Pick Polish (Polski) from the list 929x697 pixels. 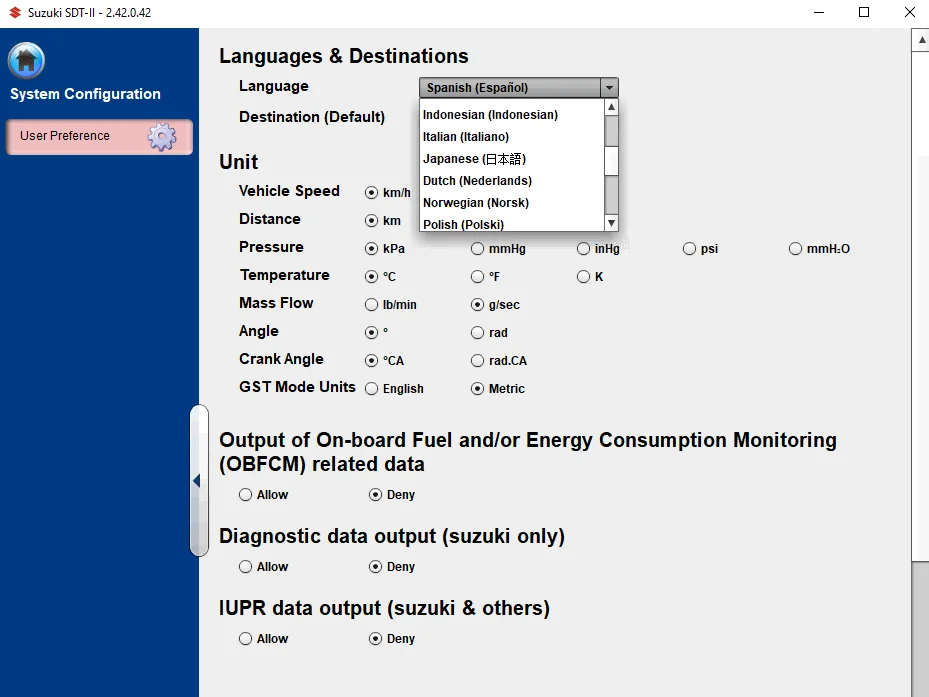463,224
